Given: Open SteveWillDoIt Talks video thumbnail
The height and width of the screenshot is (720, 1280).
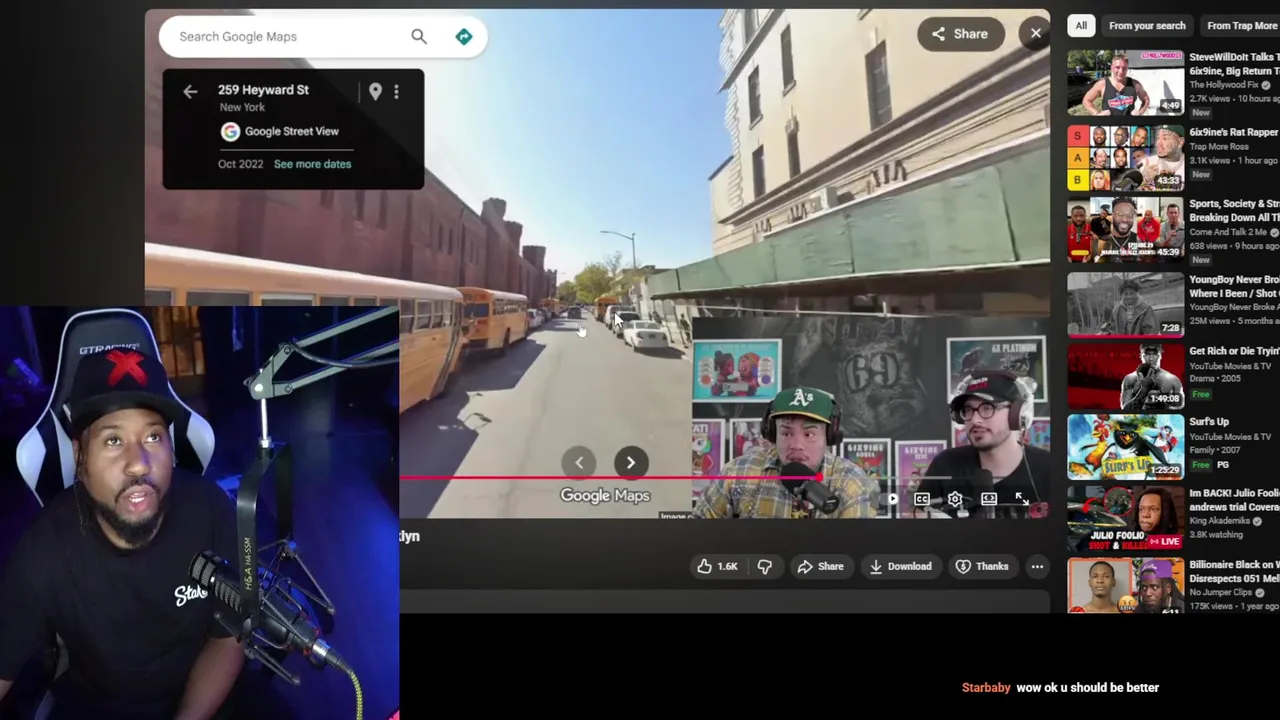Looking at the screenshot, I should 1125,82.
